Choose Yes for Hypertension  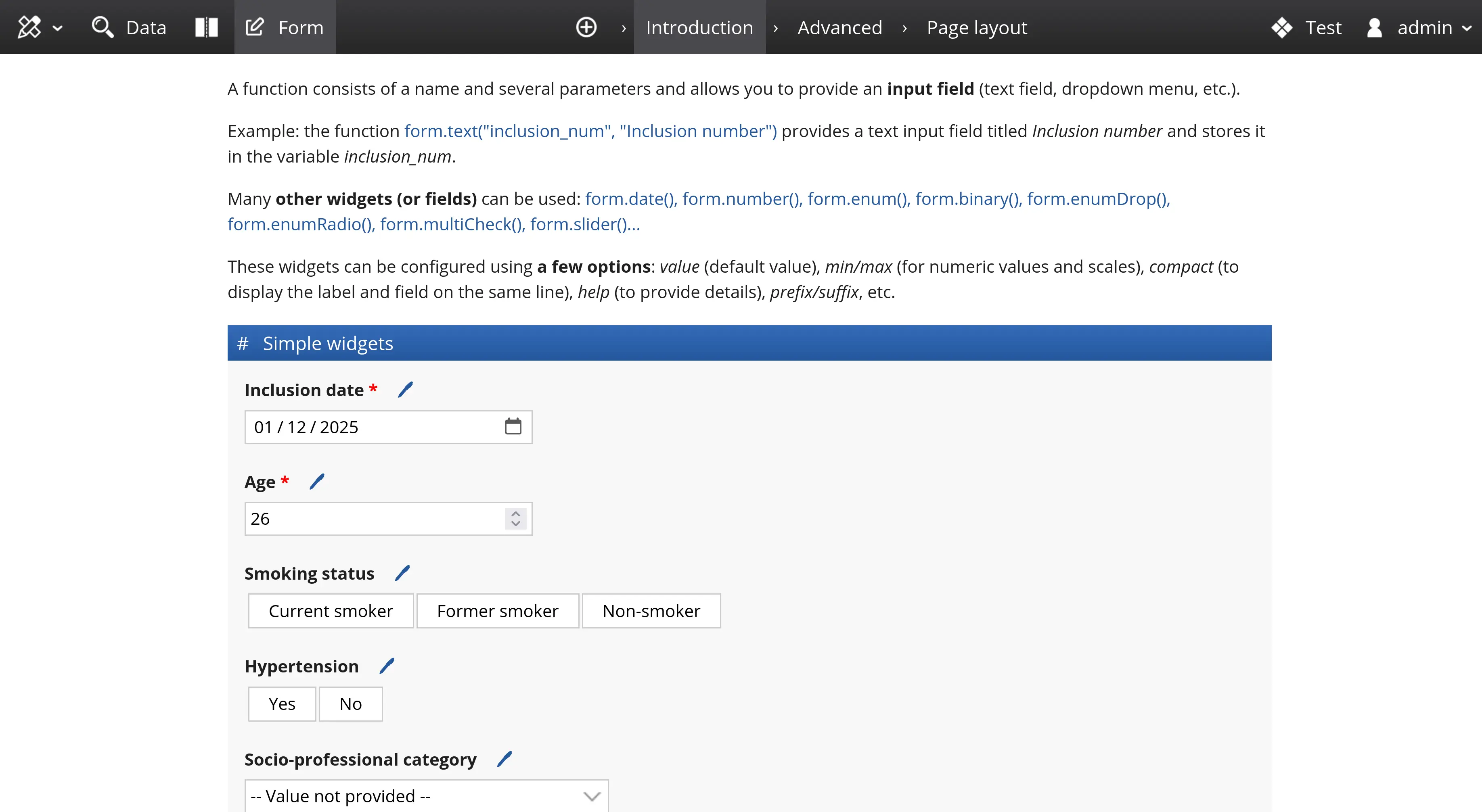click(281, 704)
